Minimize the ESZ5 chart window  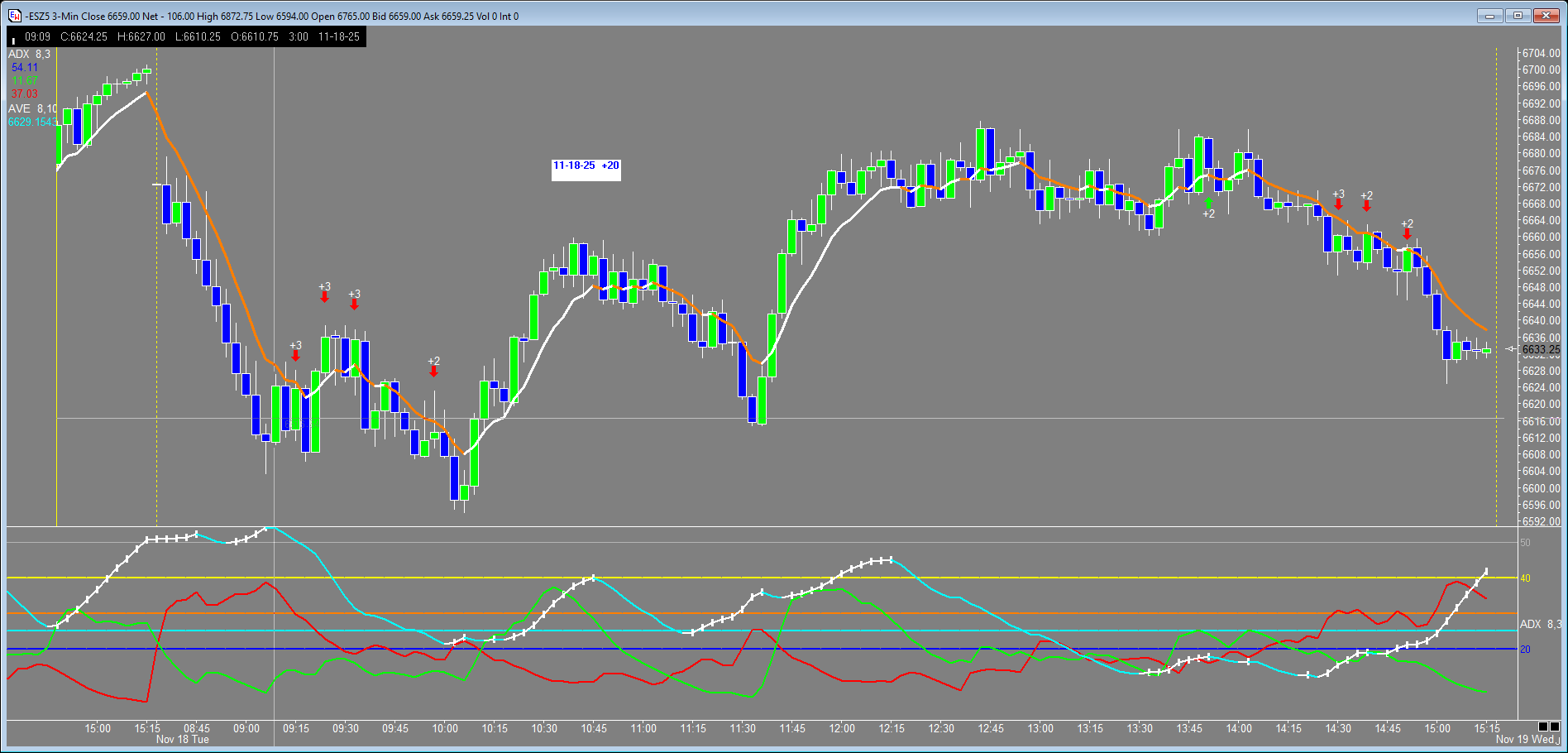pos(1489,16)
